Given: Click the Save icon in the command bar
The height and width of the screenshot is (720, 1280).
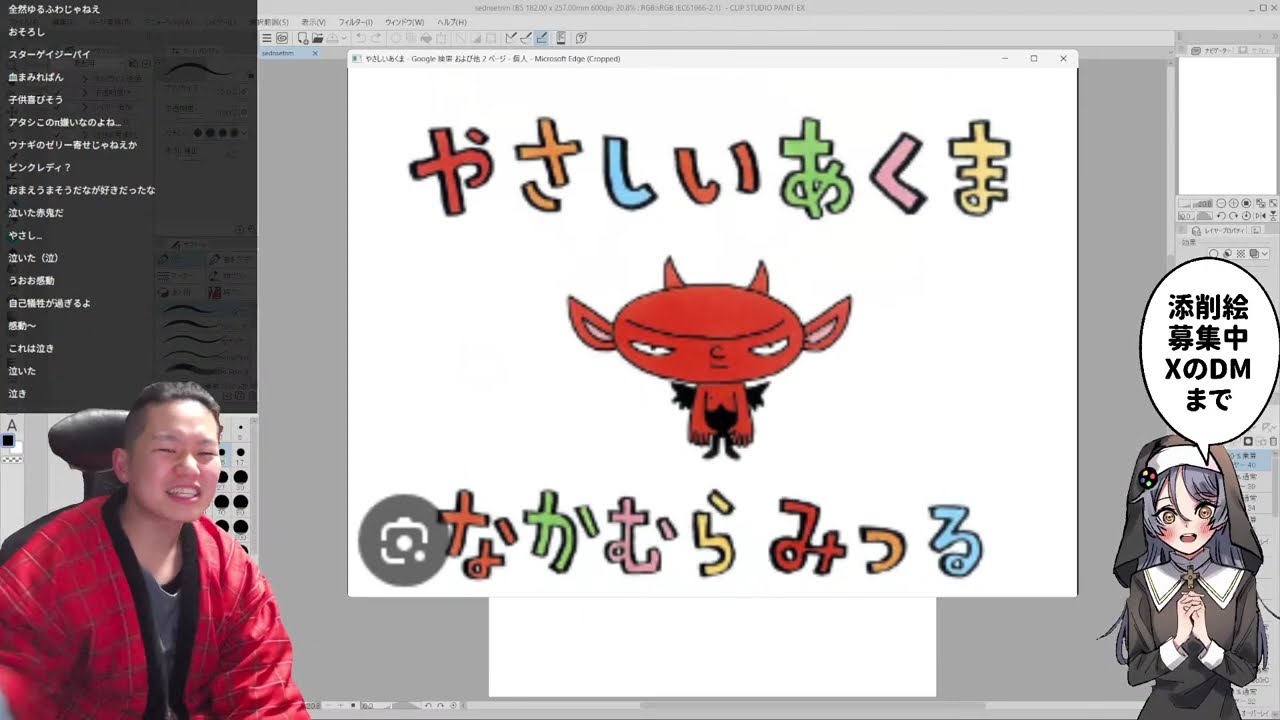Looking at the screenshot, I should point(332,38).
